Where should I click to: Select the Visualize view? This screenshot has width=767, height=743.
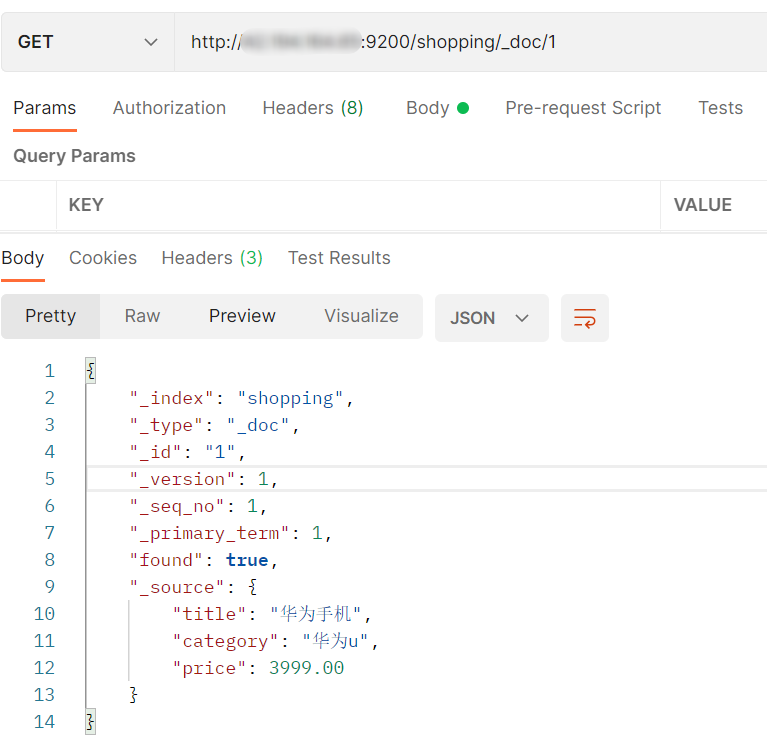tap(361, 316)
